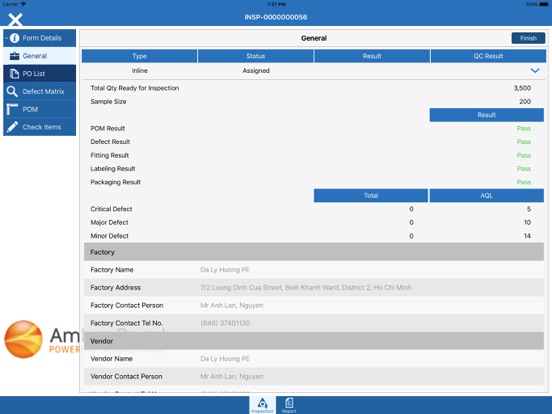Click the Packaging Result Pass value
552x414 pixels.
(x=524, y=182)
